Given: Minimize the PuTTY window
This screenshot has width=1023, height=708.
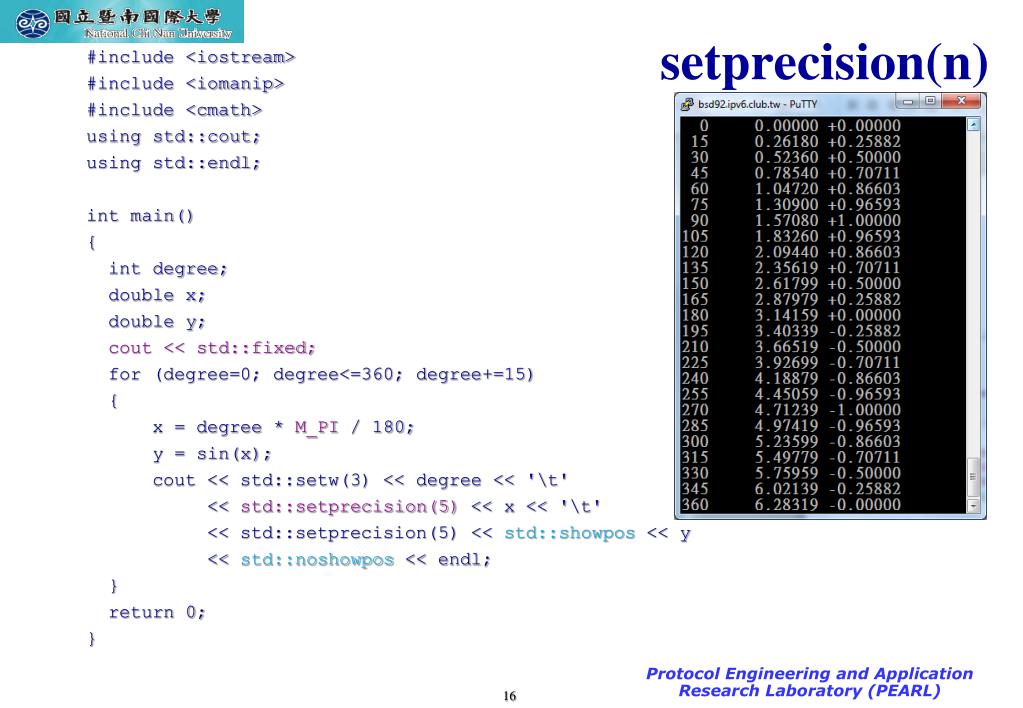Looking at the screenshot, I should (908, 101).
